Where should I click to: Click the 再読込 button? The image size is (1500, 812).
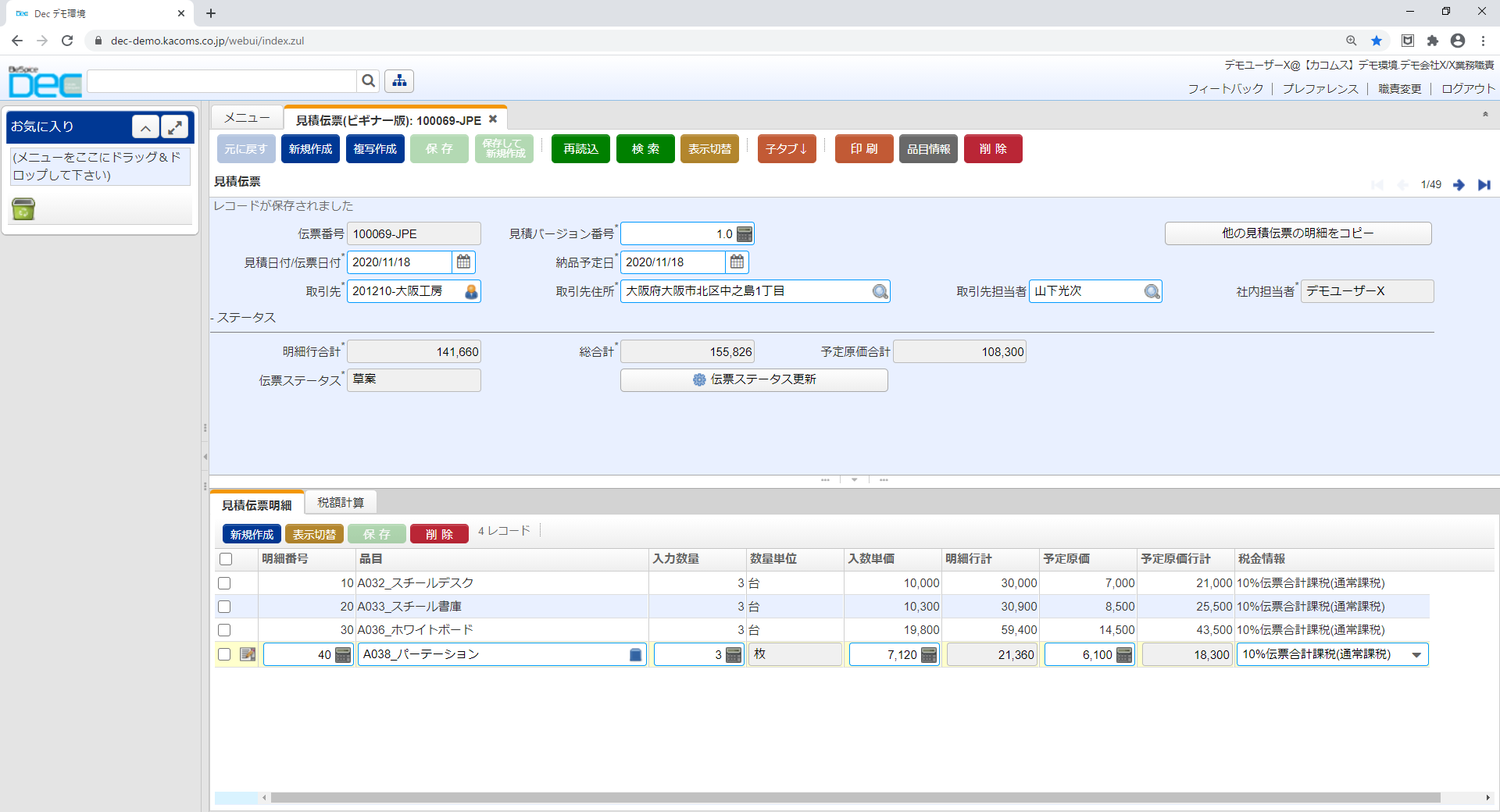point(580,149)
